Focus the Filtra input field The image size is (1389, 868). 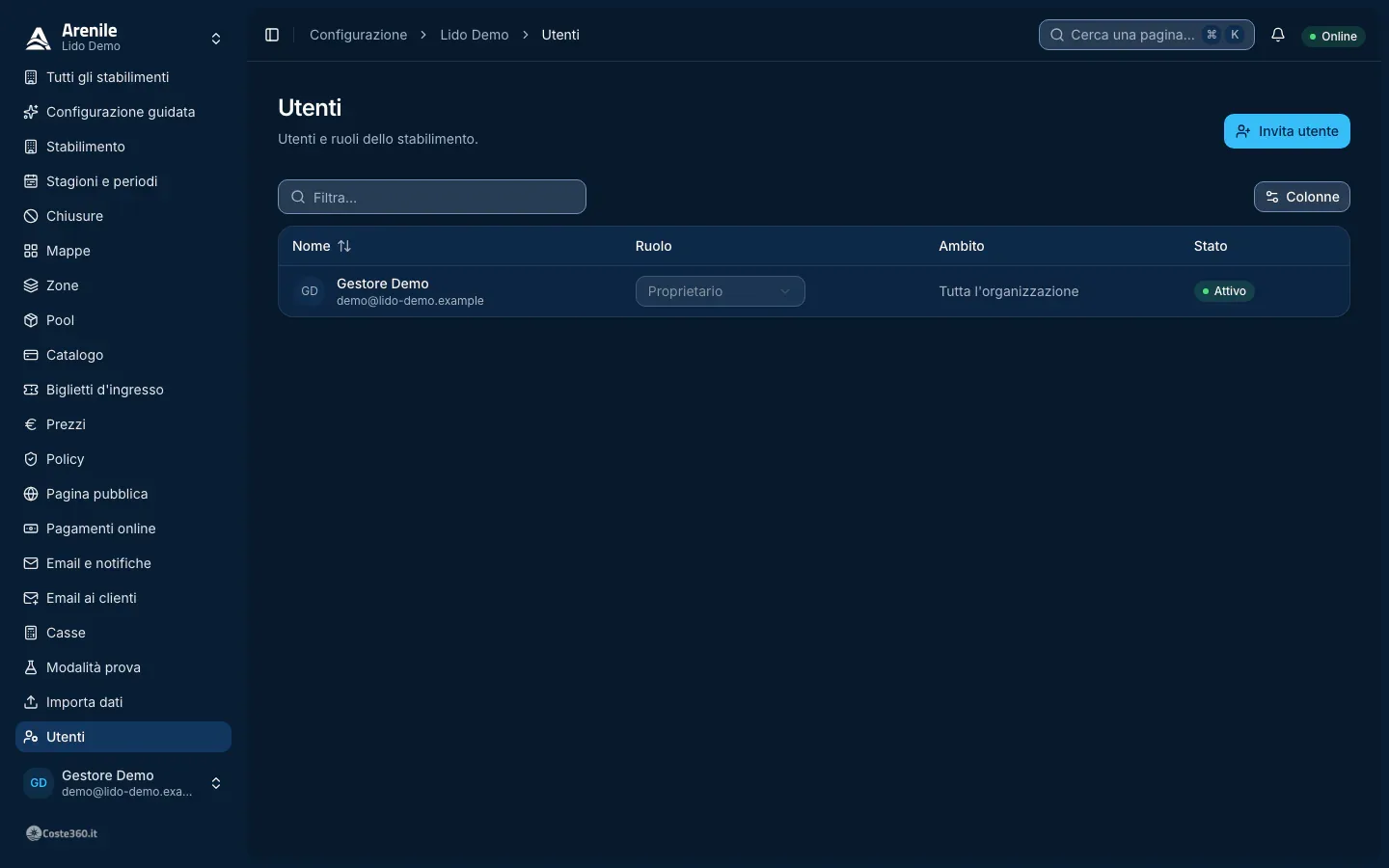[432, 197]
